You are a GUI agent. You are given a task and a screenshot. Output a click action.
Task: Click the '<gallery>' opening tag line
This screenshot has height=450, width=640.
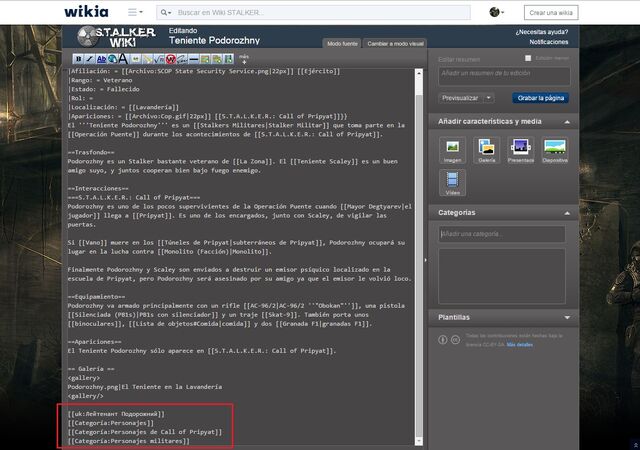[x=84, y=378]
